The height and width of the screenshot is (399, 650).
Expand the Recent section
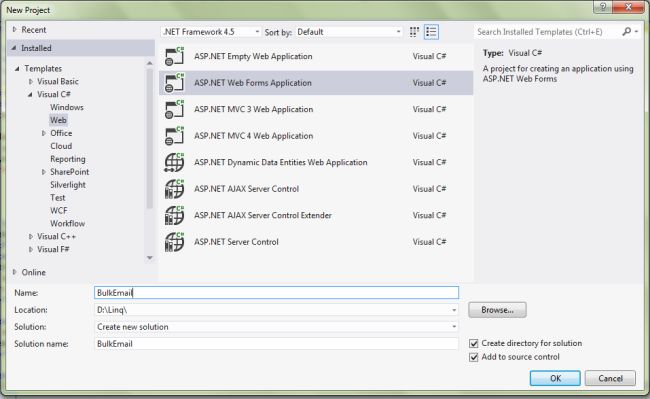point(15,30)
